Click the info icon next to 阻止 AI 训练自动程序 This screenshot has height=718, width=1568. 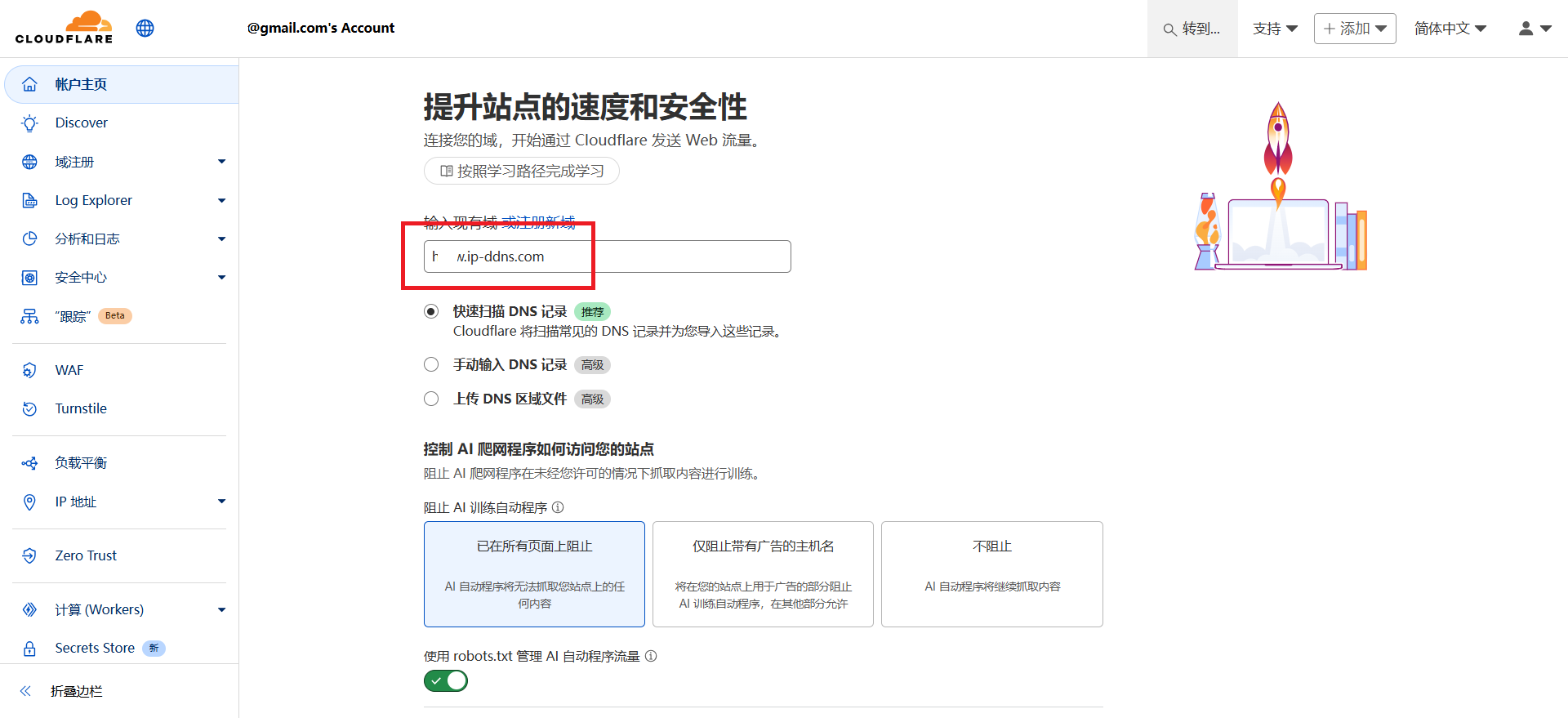click(x=558, y=507)
